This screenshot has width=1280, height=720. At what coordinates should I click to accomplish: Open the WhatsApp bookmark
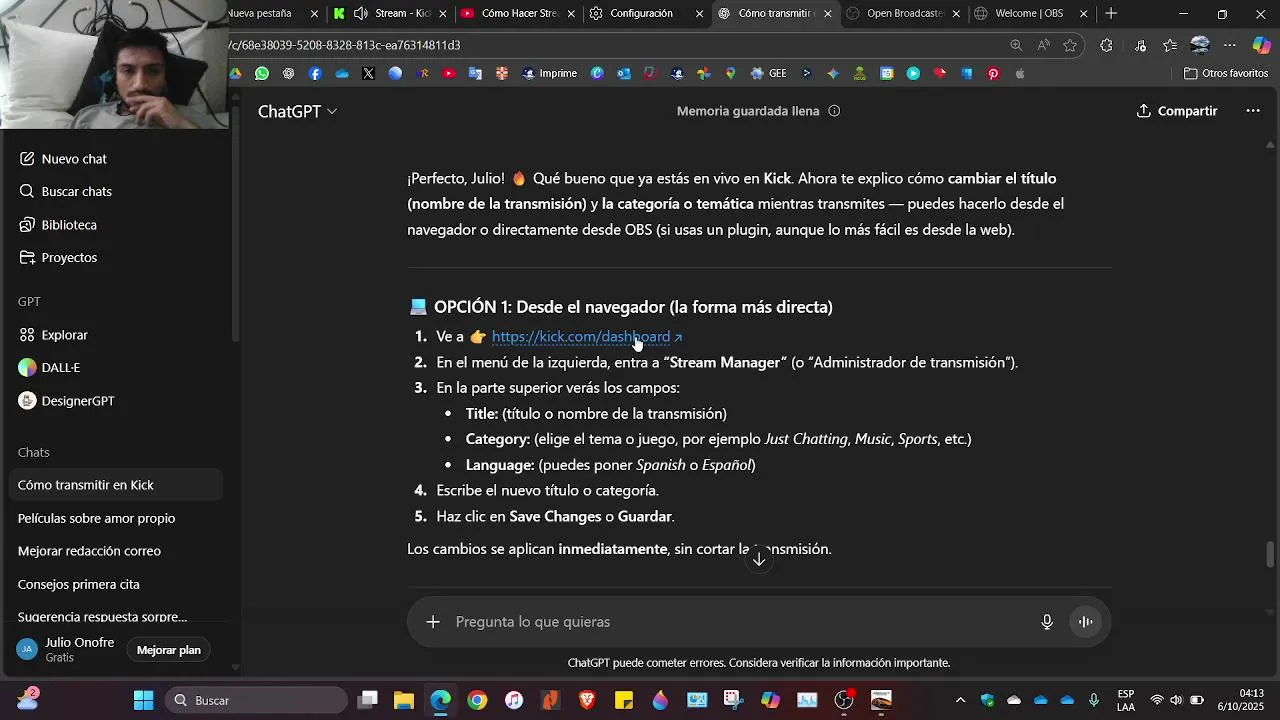pyautogui.click(x=262, y=73)
